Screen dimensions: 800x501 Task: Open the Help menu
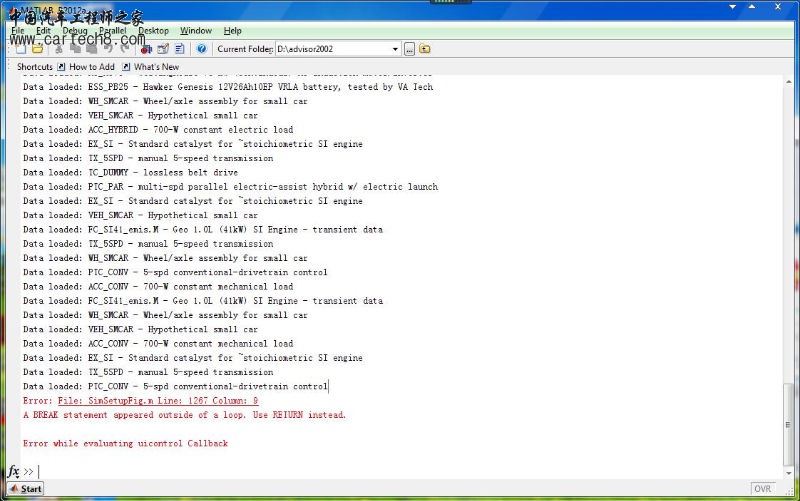point(233,31)
